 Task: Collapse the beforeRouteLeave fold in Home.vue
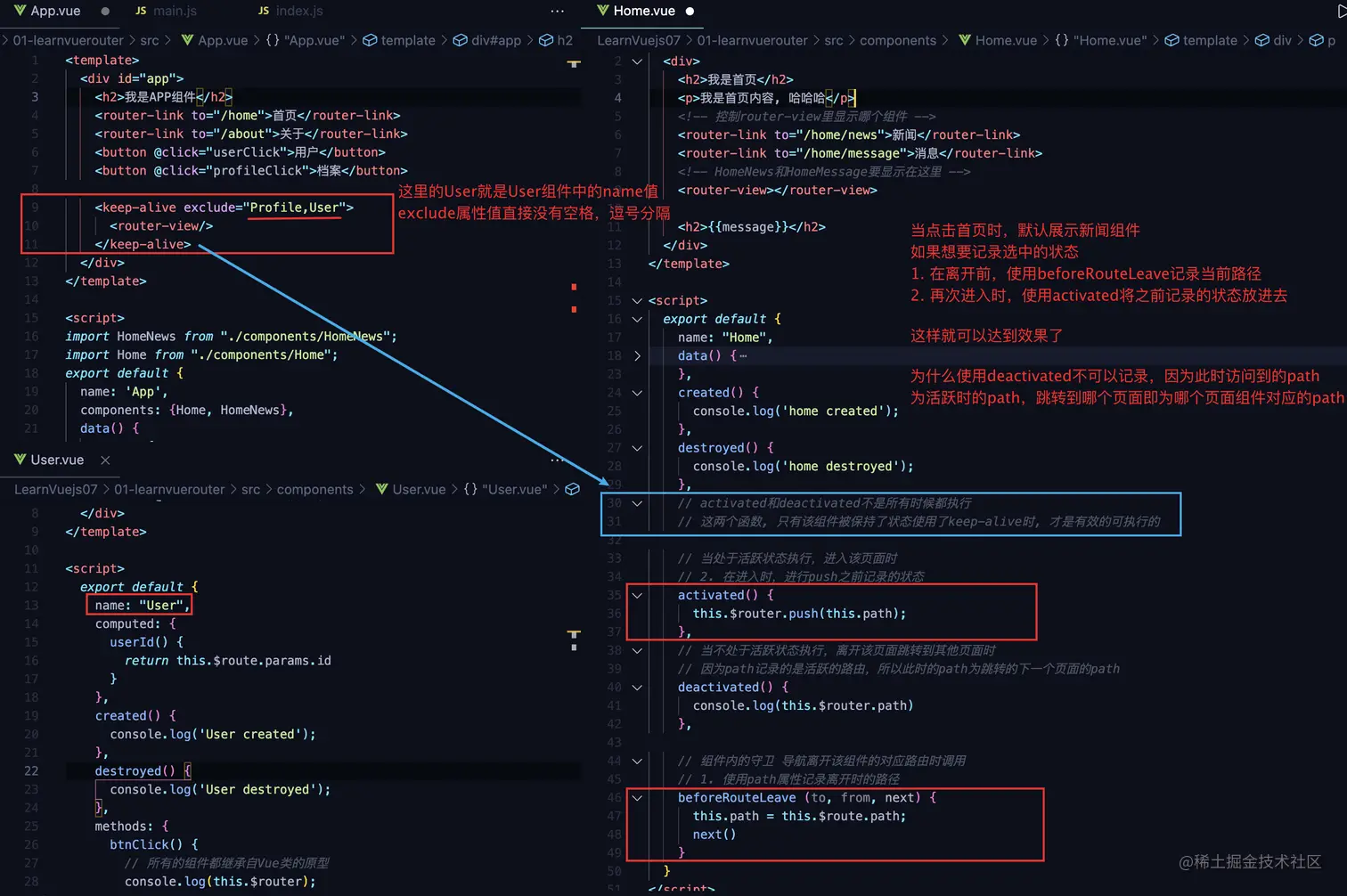[637, 798]
